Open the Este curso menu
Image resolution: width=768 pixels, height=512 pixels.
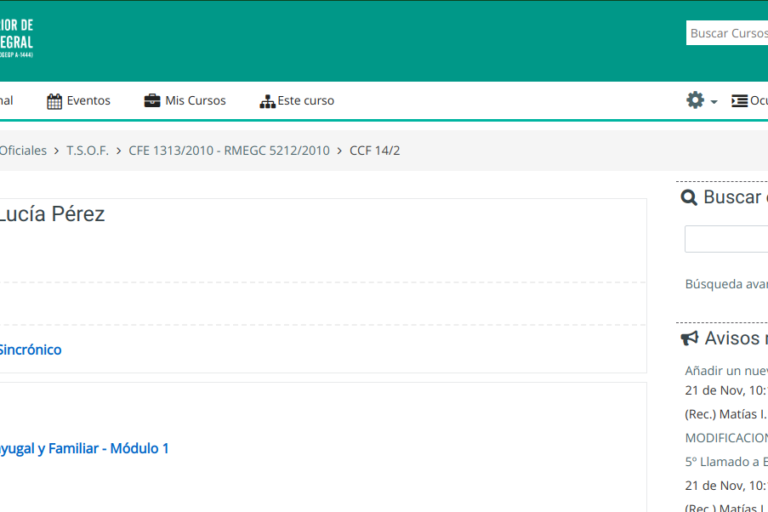pos(305,101)
